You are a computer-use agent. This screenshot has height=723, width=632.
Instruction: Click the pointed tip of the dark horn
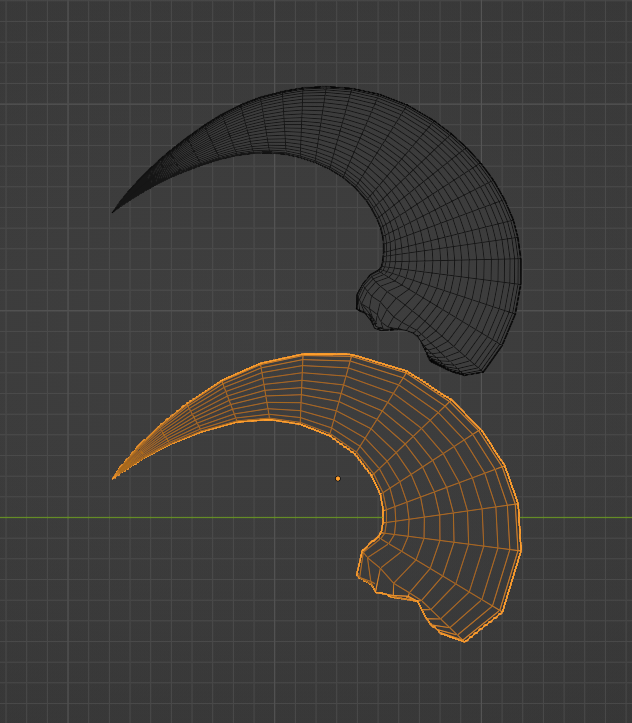point(114,211)
